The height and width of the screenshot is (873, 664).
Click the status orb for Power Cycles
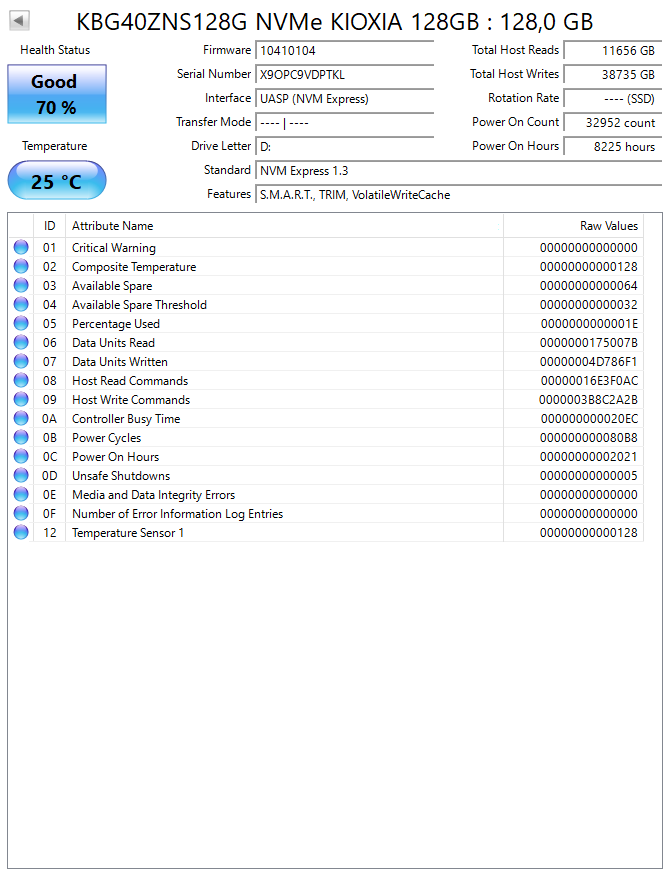click(x=21, y=437)
